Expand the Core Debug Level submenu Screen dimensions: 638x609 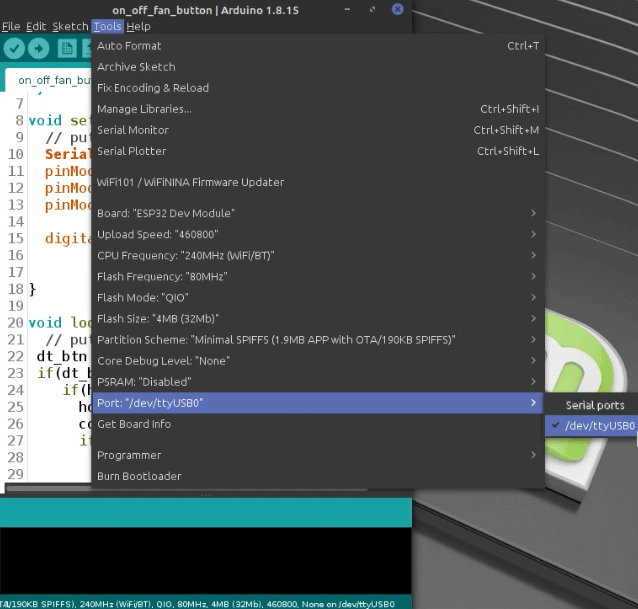pos(318,361)
